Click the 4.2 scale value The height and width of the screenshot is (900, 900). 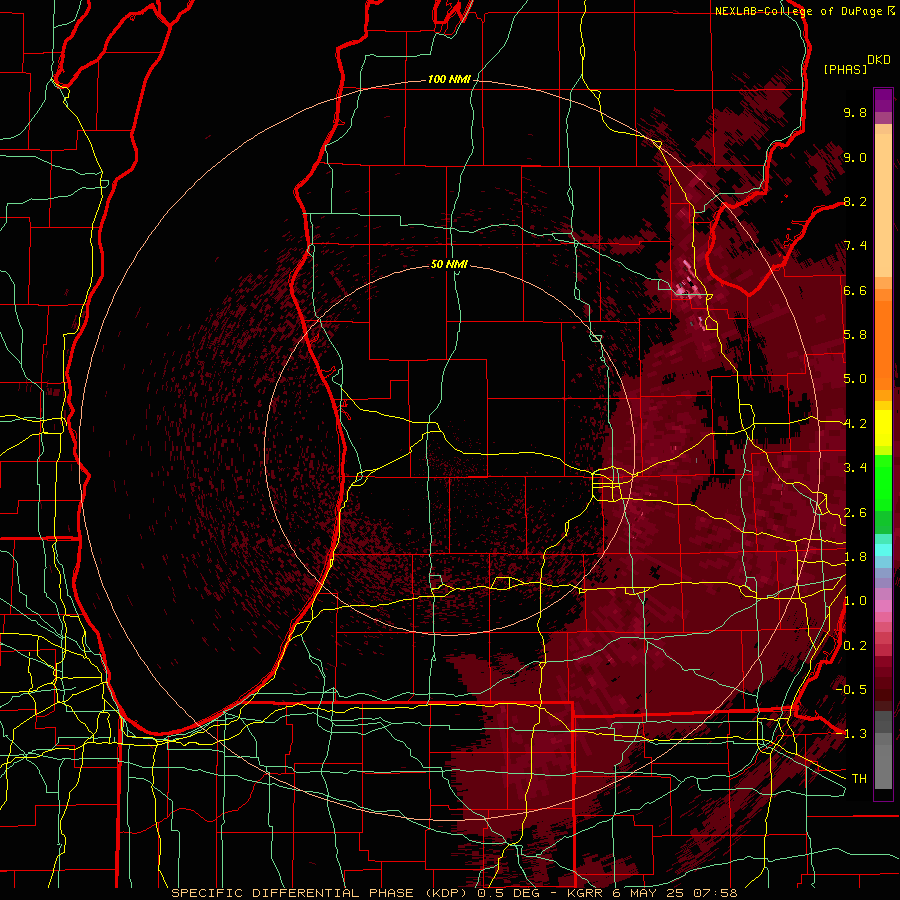pos(855,424)
